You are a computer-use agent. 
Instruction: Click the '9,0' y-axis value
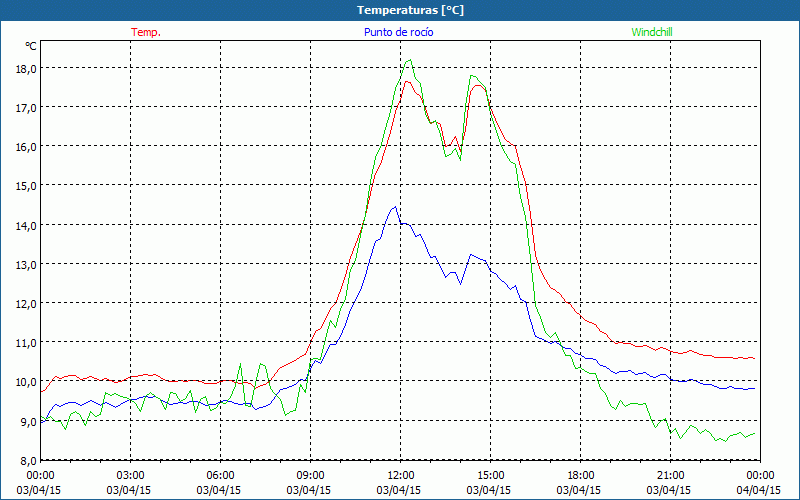pos(28,421)
